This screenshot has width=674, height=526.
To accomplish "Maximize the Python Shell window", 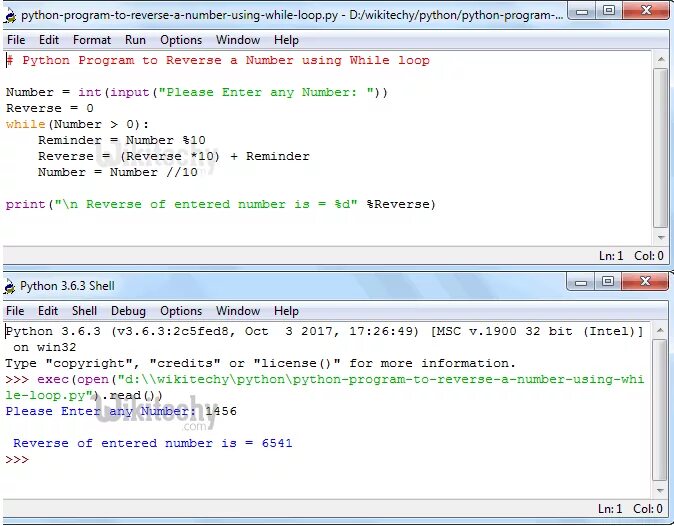I will (x=608, y=282).
